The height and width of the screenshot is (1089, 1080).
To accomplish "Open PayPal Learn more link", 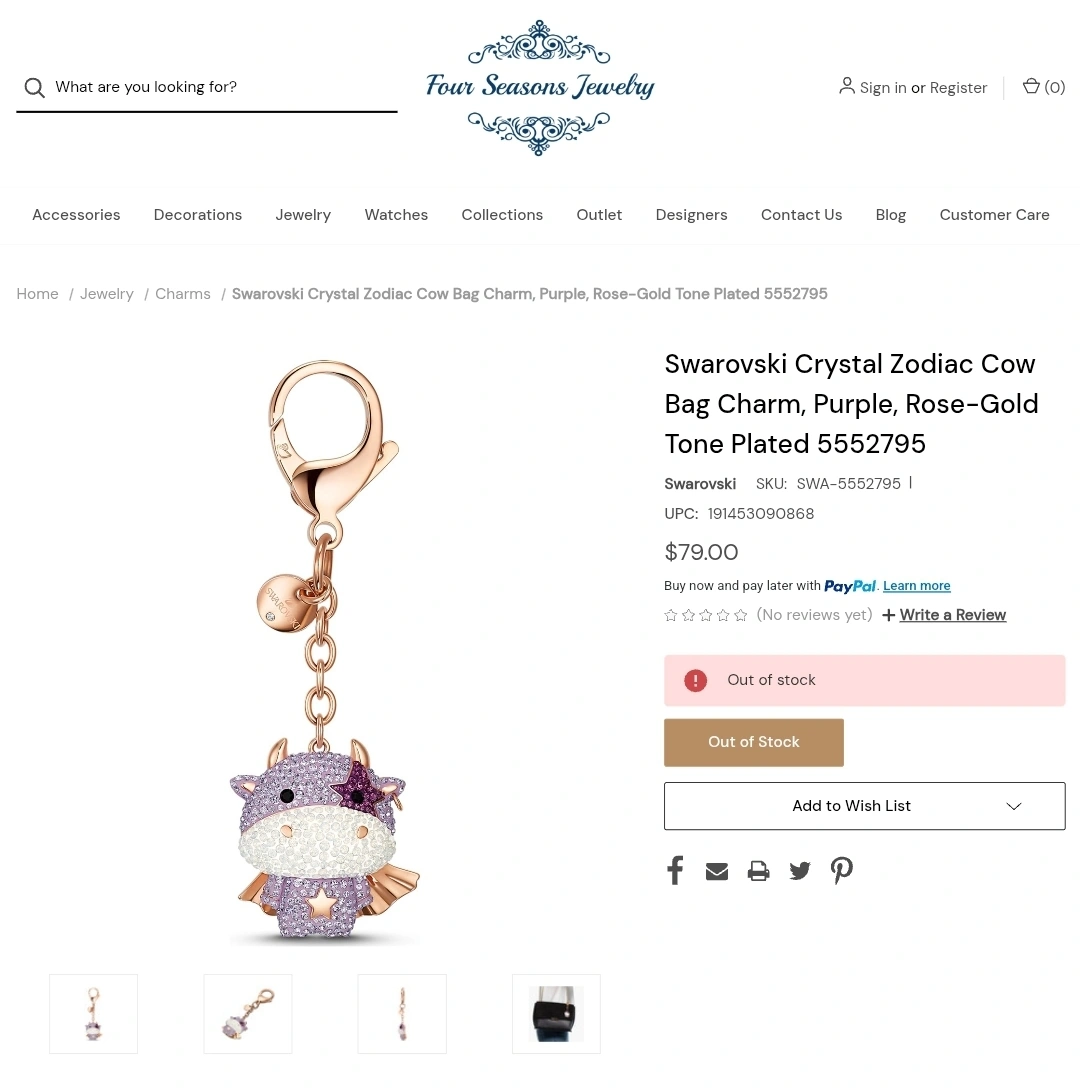I will [x=916, y=586].
